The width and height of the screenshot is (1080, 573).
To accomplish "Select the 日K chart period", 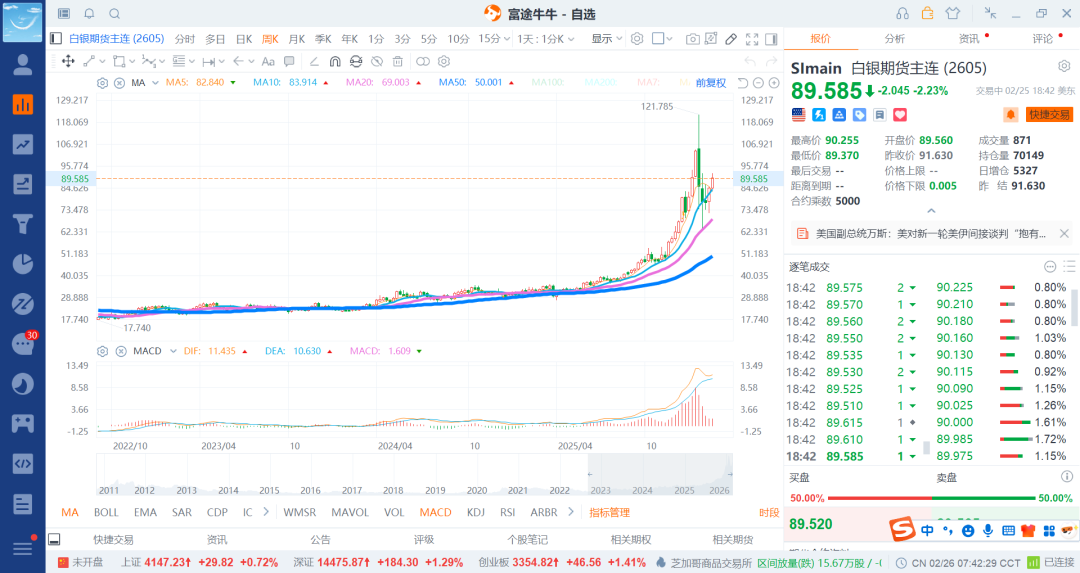I will click(x=244, y=39).
